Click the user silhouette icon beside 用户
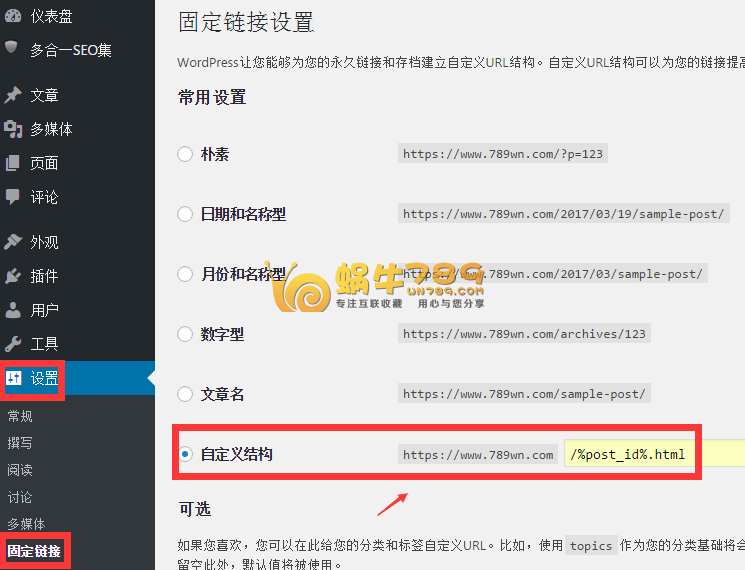 pyautogui.click(x=13, y=310)
